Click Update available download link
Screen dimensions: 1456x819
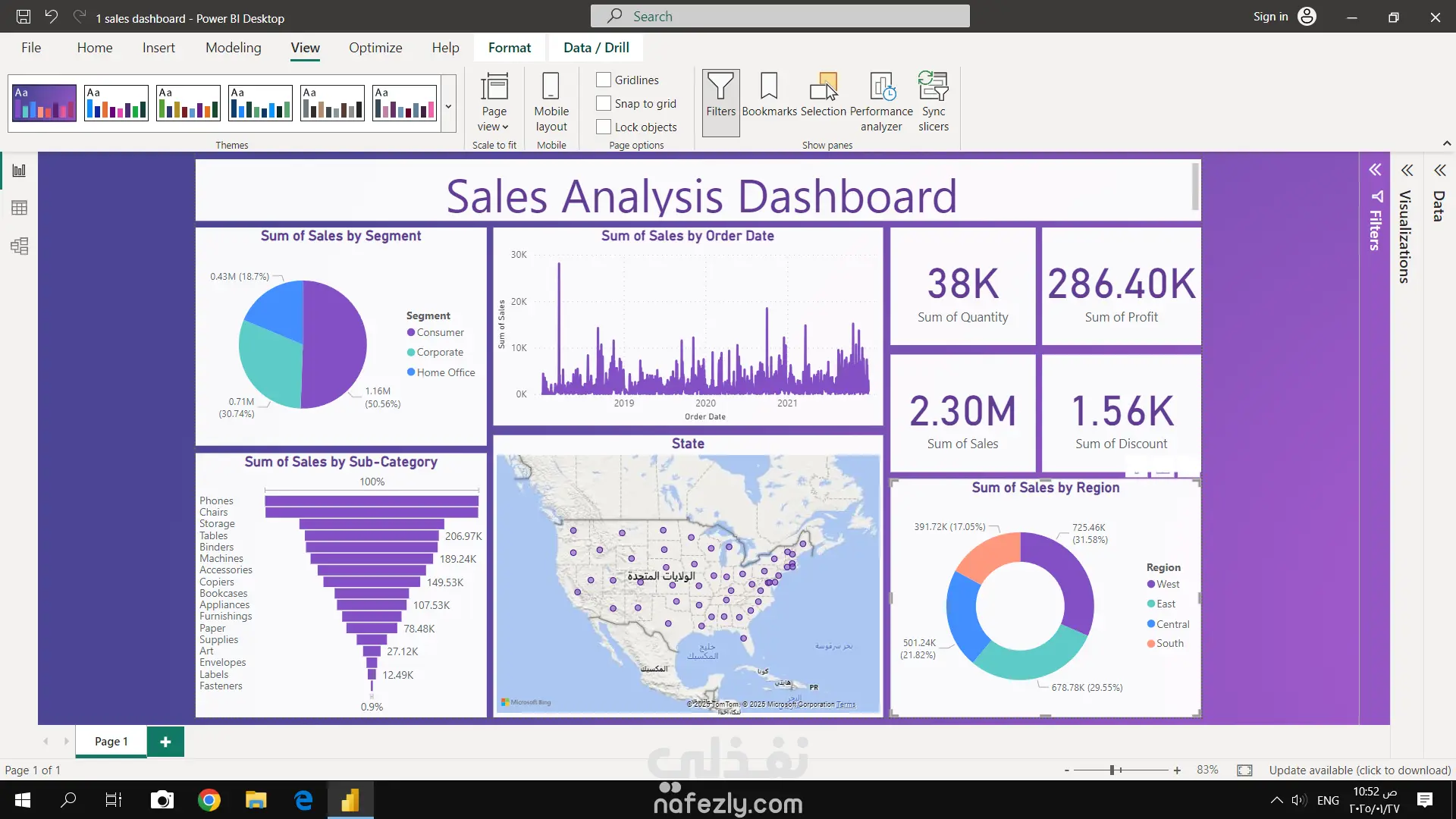click(x=1360, y=770)
